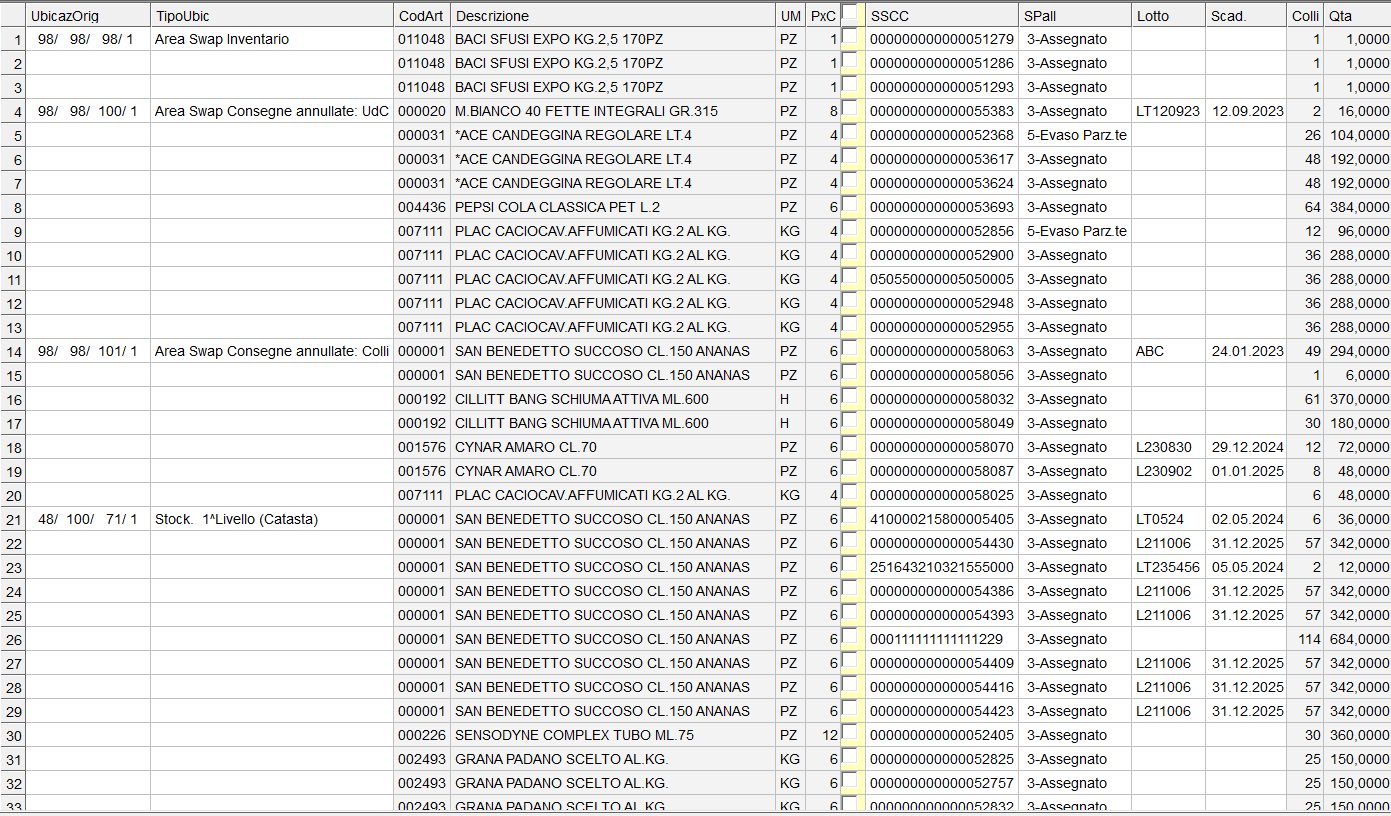
Task: Select SSCC cell 410000215800005405
Action: pos(941,519)
